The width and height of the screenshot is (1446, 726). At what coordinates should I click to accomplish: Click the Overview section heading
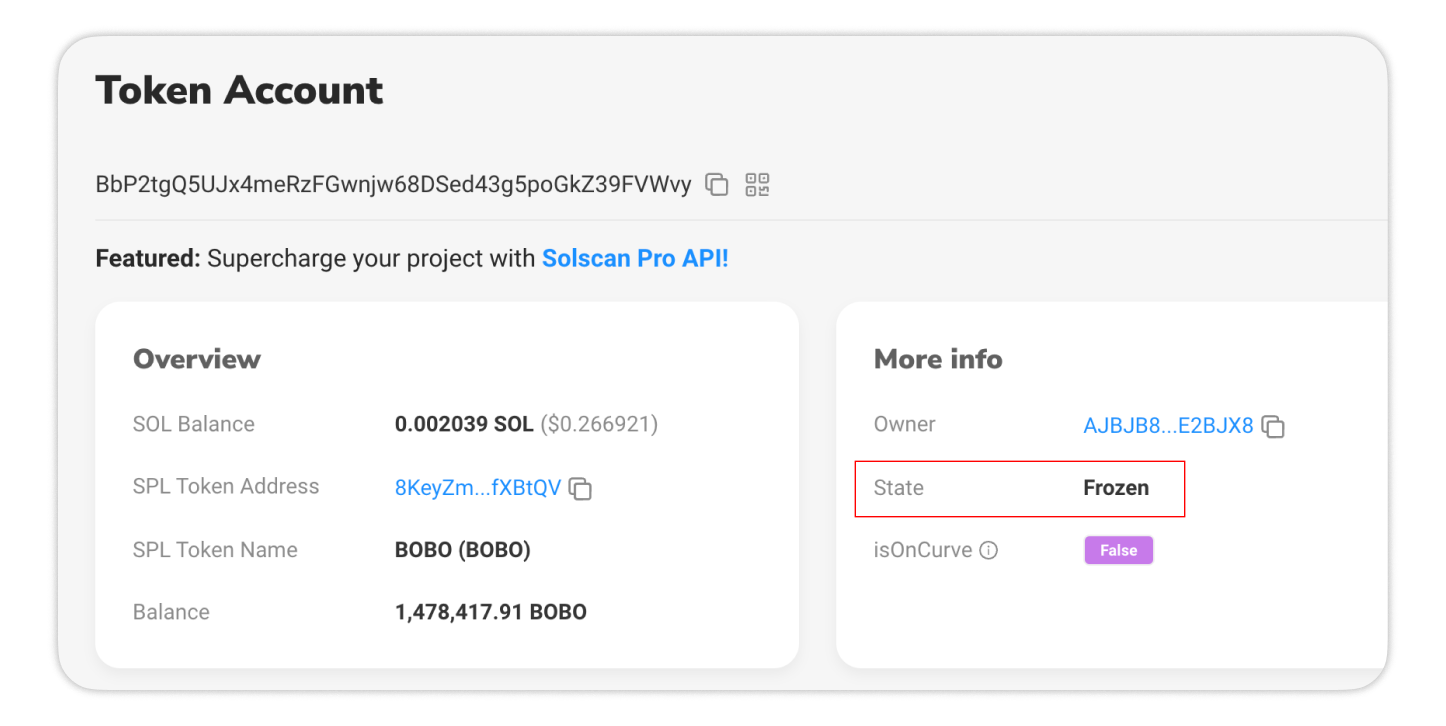coord(197,360)
